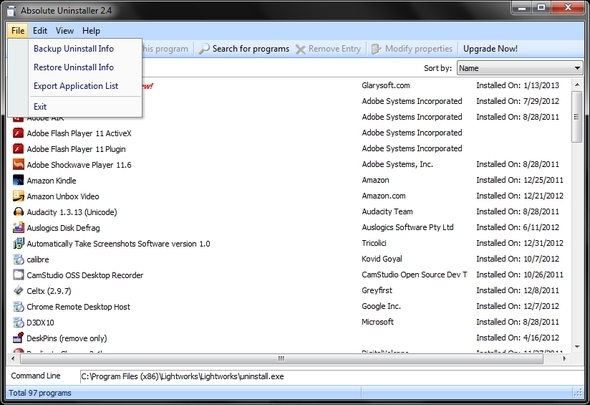Click Upgrade Now! button

point(490,49)
